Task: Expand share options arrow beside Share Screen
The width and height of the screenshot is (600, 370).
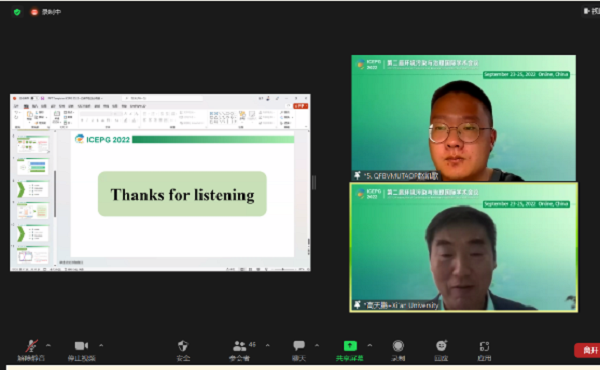Action: point(370,345)
